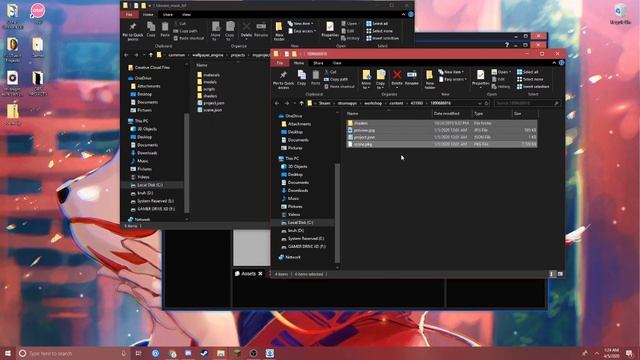Screen dimensions: 640x360
Task: Open Steam from the taskbar
Action: [204, 353]
